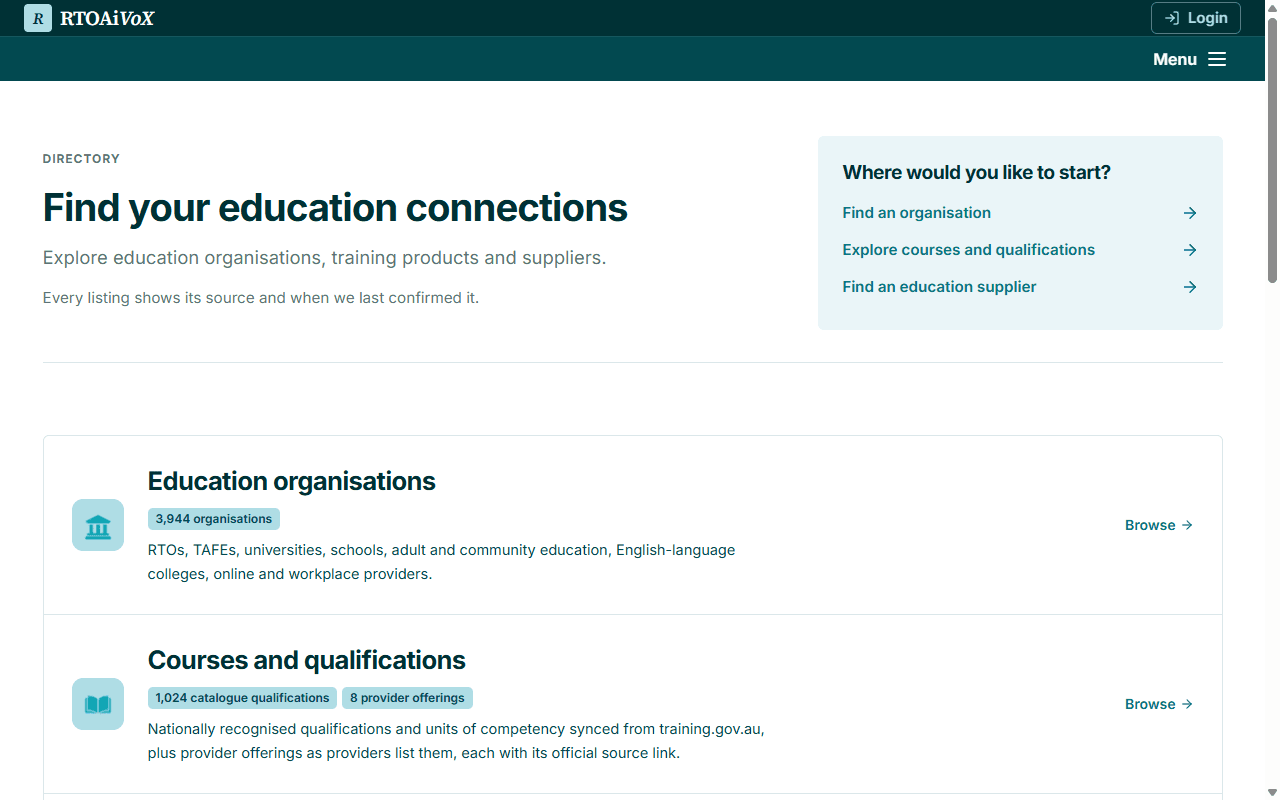Click the Nationally recognised qualifications description text
Viewport: 1280px width, 800px height.
pos(456,741)
